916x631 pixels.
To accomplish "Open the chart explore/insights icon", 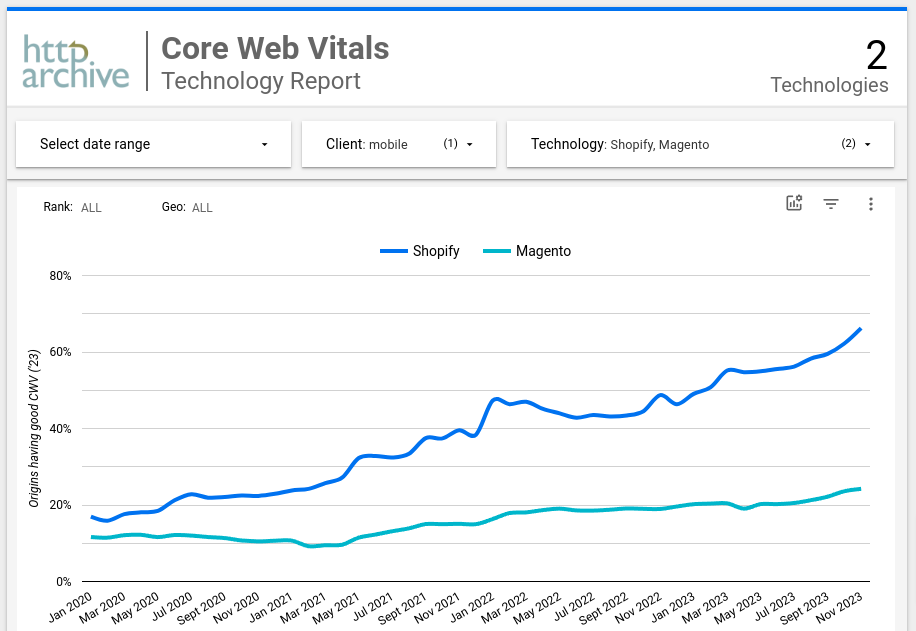I will coord(794,203).
